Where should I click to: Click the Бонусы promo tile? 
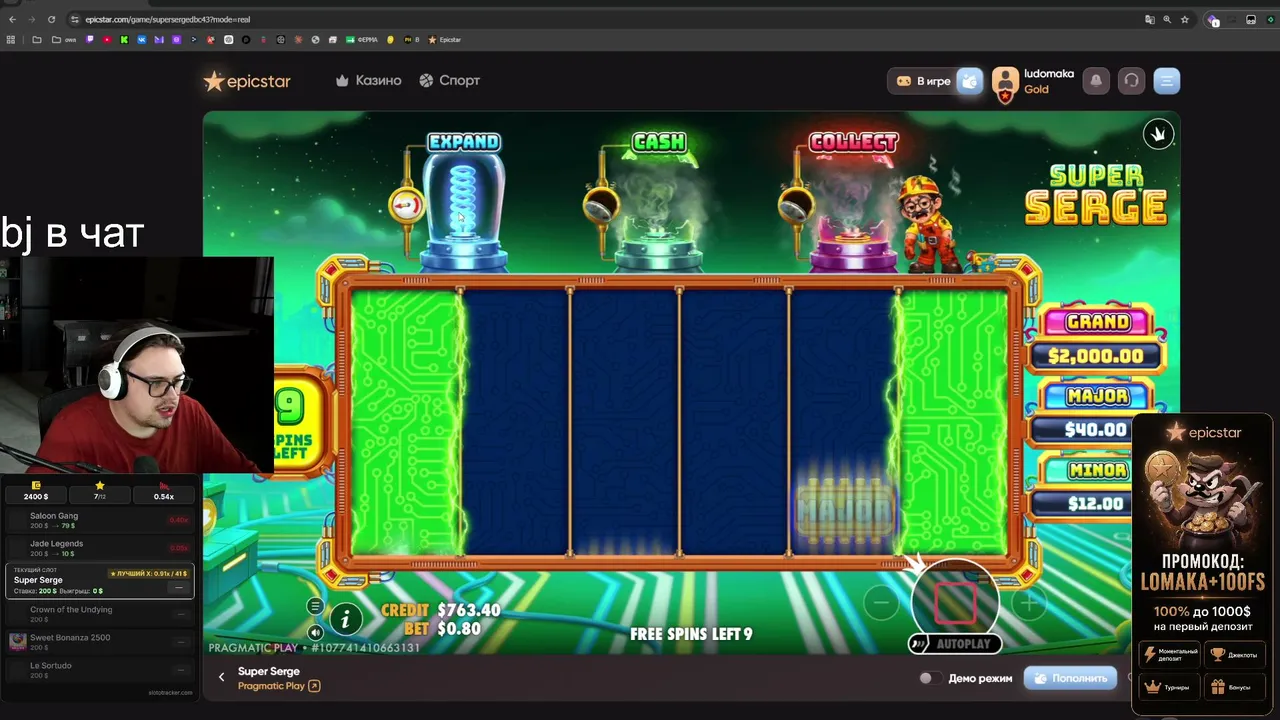tap(1235, 687)
